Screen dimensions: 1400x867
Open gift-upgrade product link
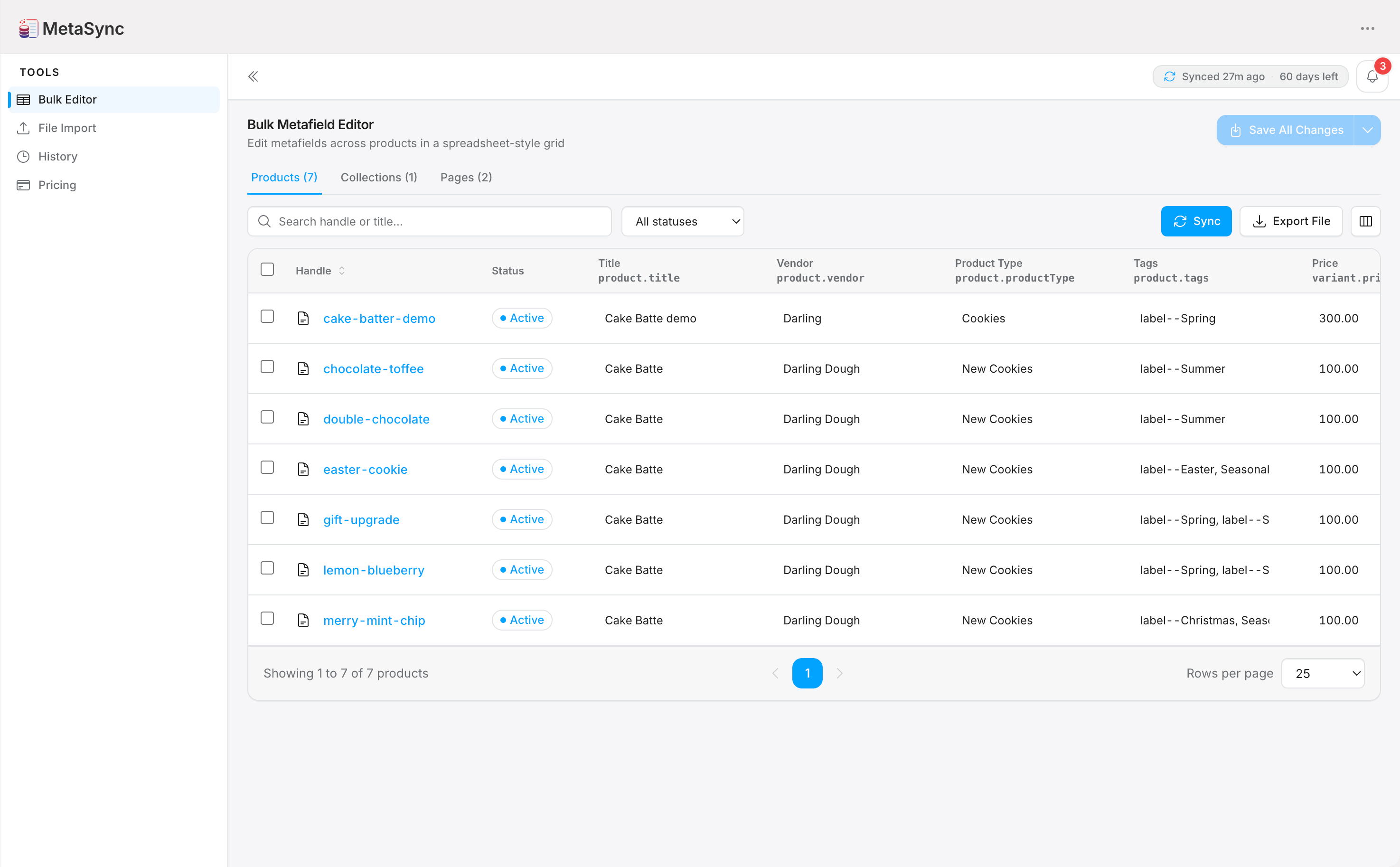point(361,519)
